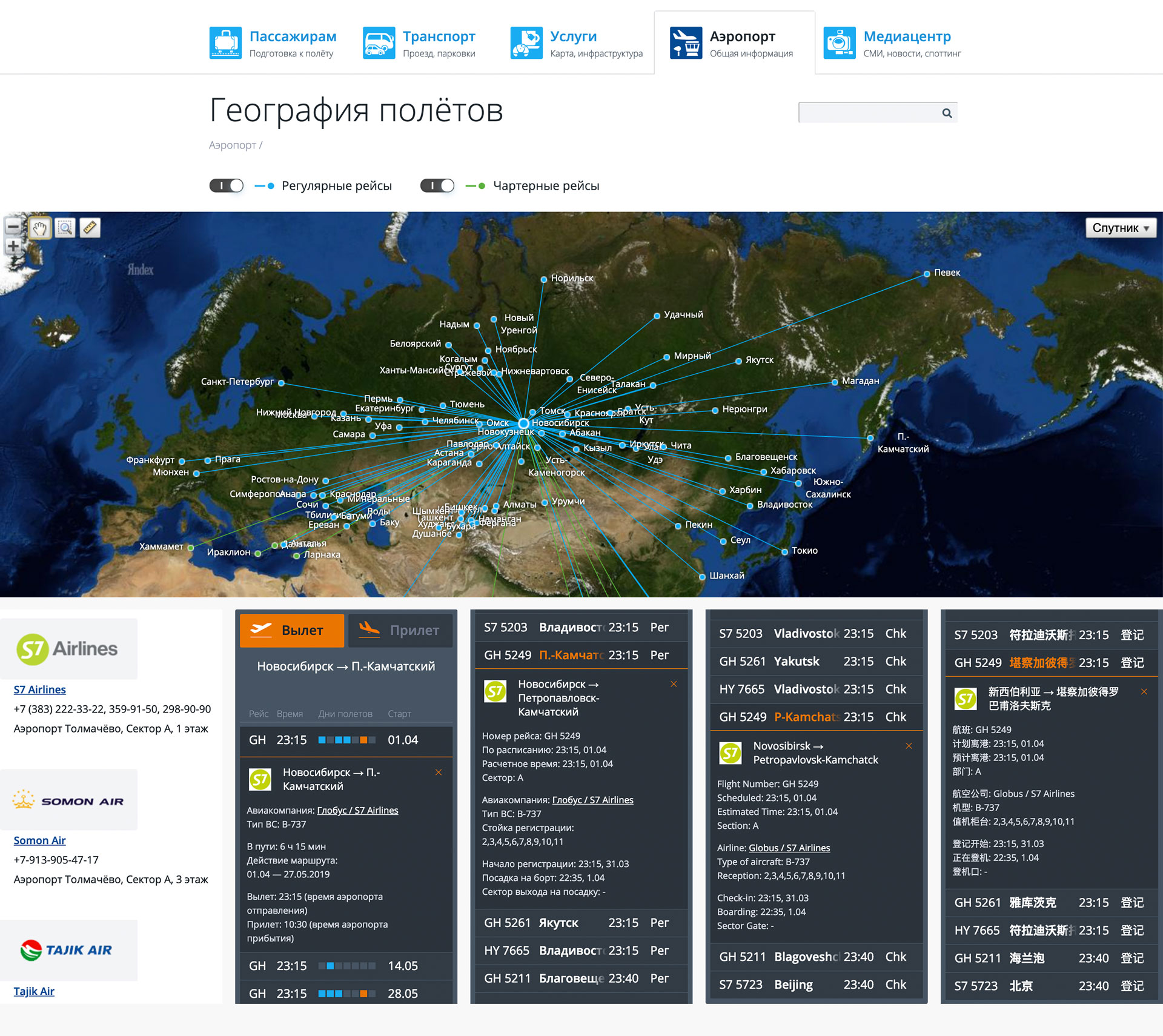1163x1036 pixels.
Task: Follow the Tajik Air link
Action: pos(34,991)
